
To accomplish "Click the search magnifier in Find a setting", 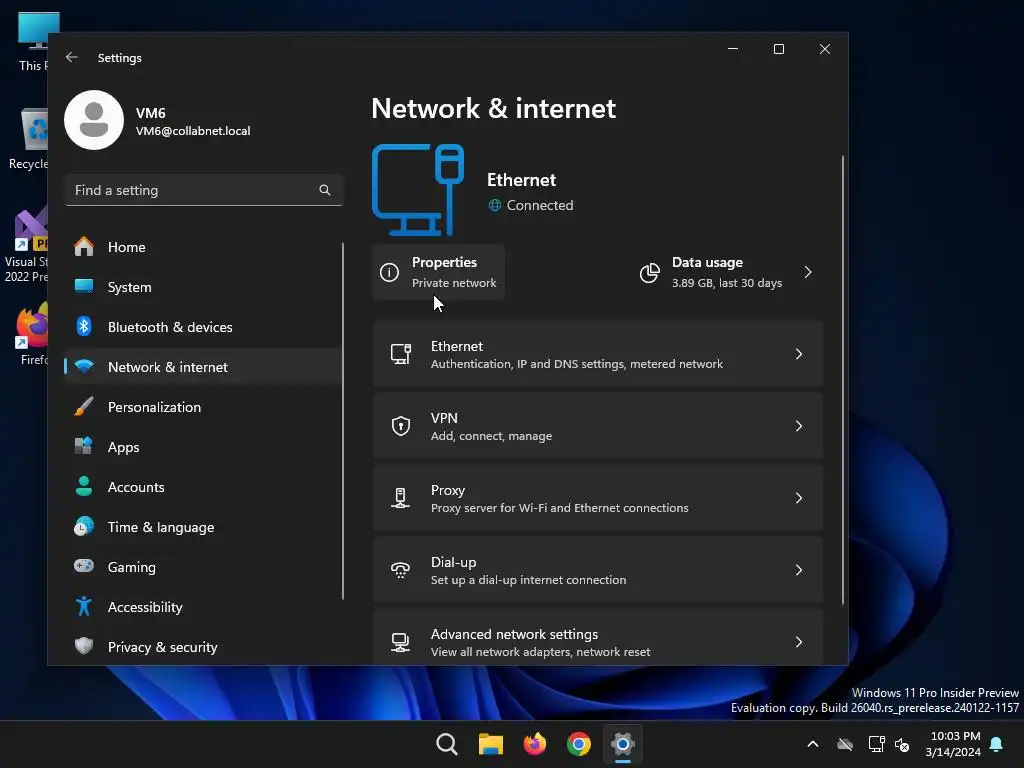I will 325,190.
